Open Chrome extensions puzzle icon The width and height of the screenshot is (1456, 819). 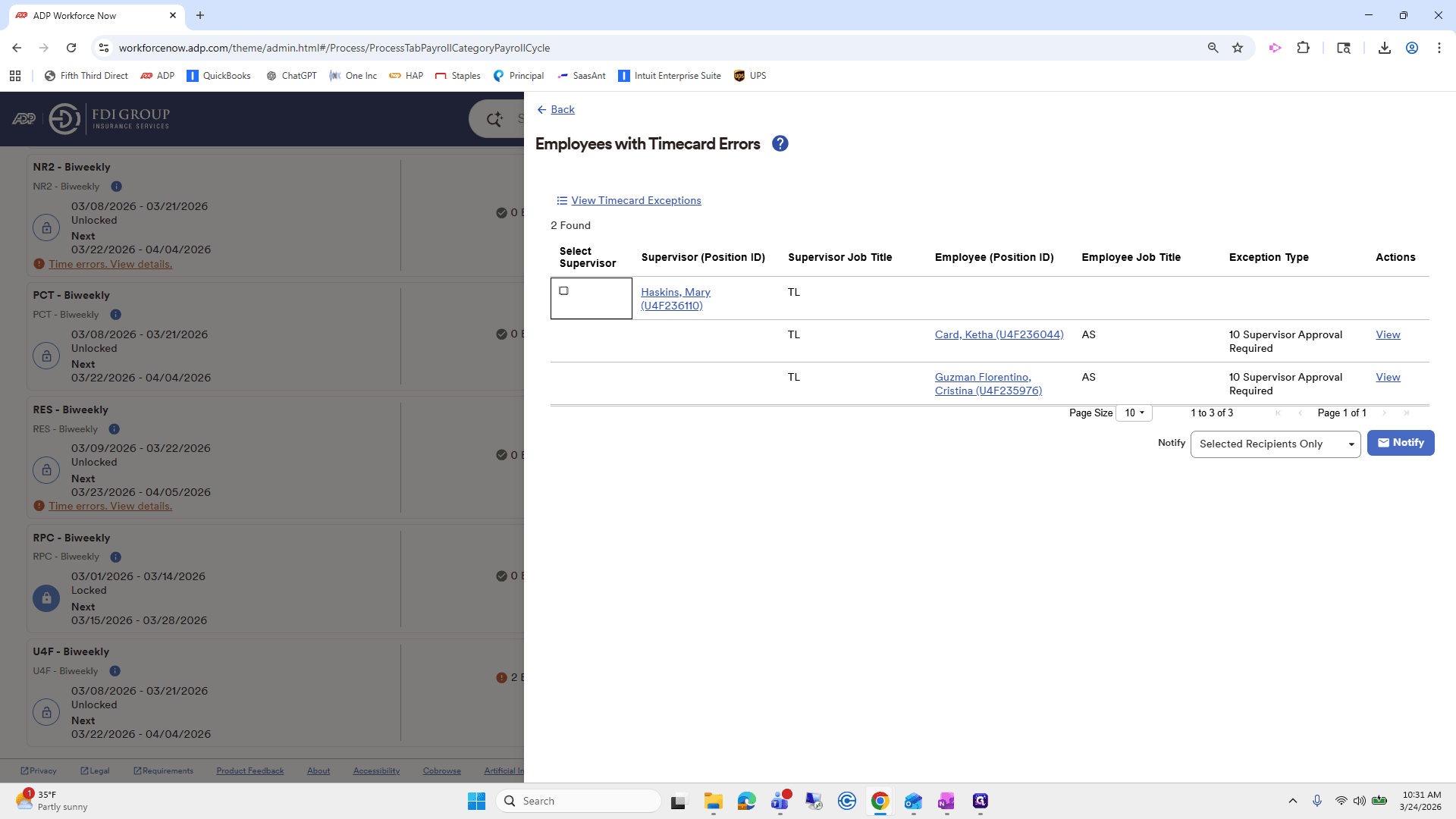1303,48
